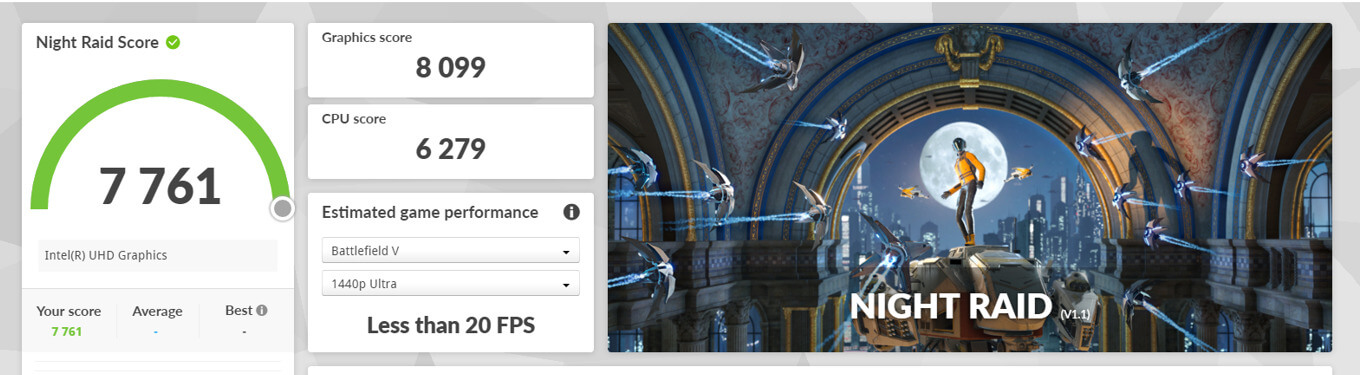Image resolution: width=1360 pixels, height=375 pixels.
Task: Click the green checkmark beside Night Raid Score
Action: [x=173, y=43]
